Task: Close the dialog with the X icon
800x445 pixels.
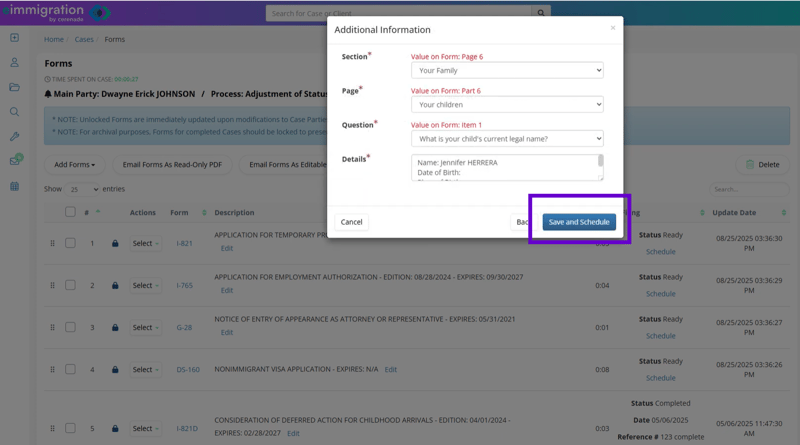Action: click(613, 28)
